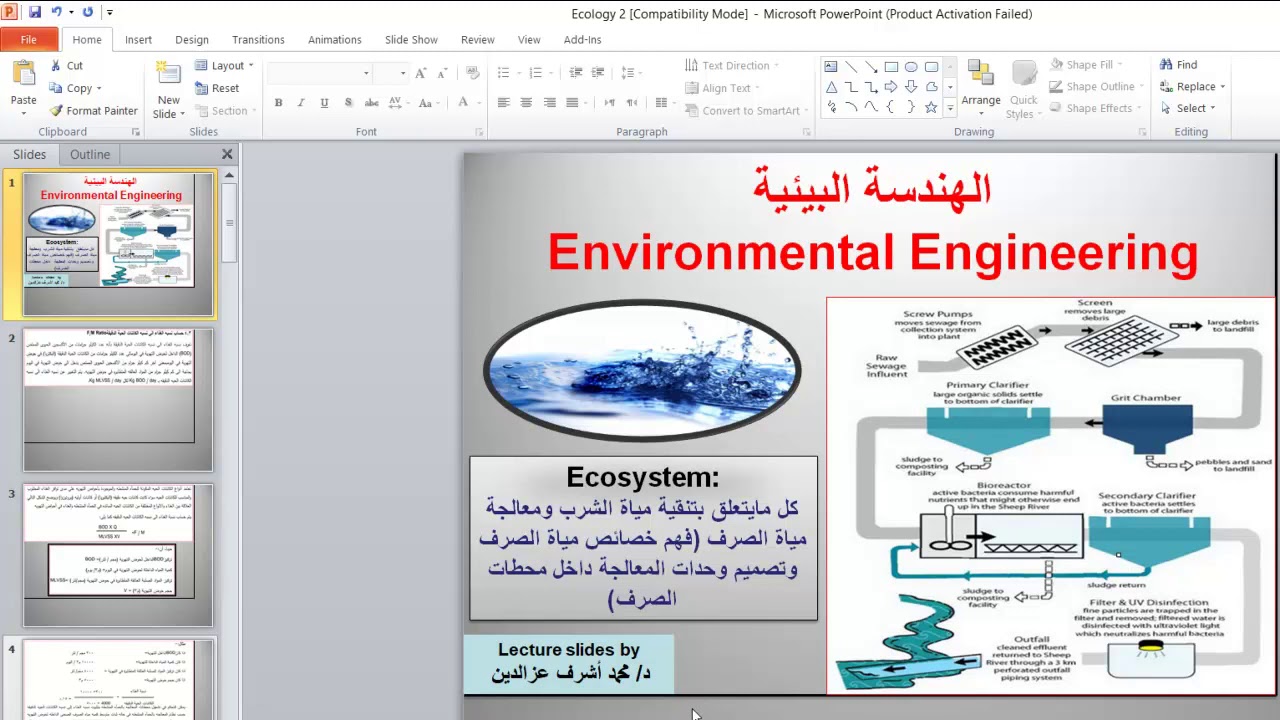Select slide 2 thumbnail

click(118, 400)
